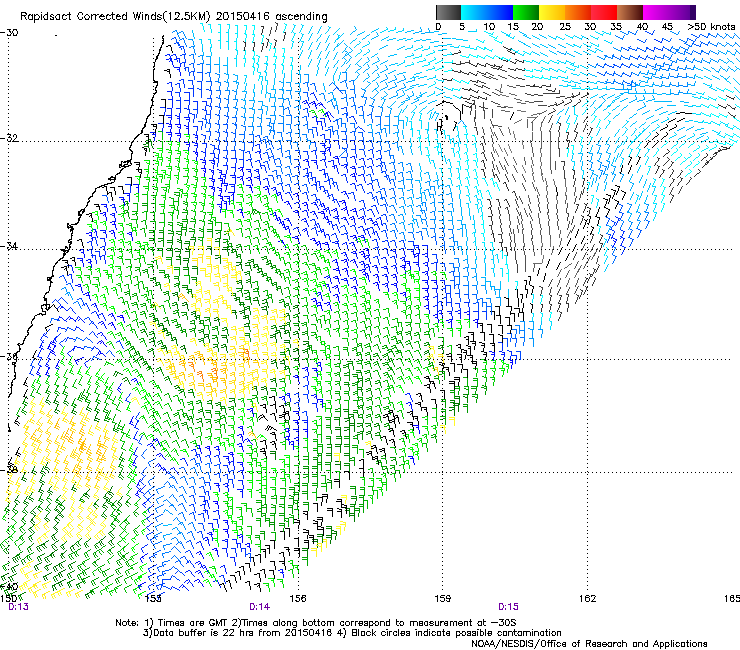Click the cyan 5–10 knots legend swatch
Viewport: 740px width, 650px height.
[x=474, y=12]
